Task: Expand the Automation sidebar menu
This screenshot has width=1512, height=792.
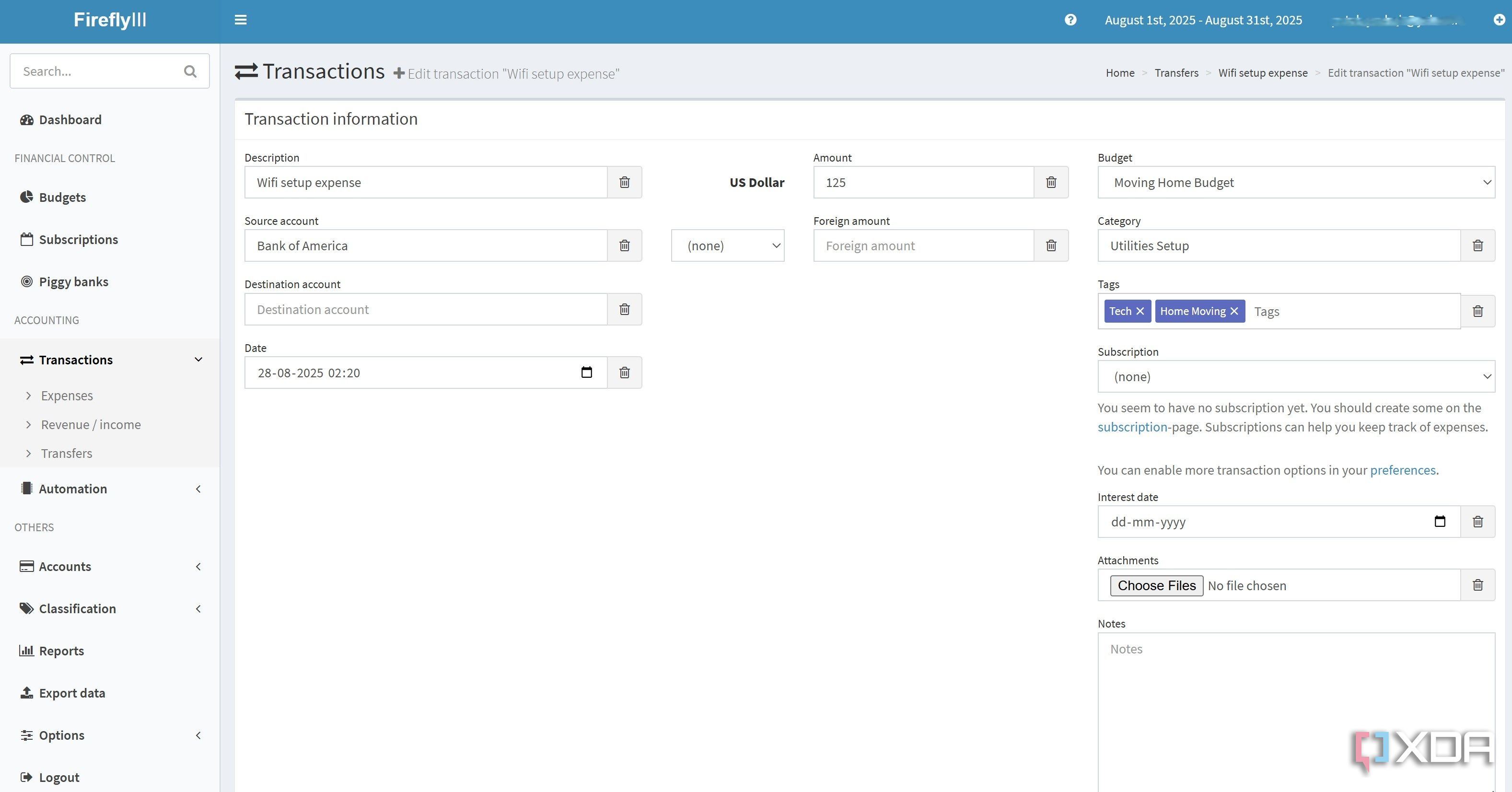Action: pyautogui.click(x=110, y=489)
